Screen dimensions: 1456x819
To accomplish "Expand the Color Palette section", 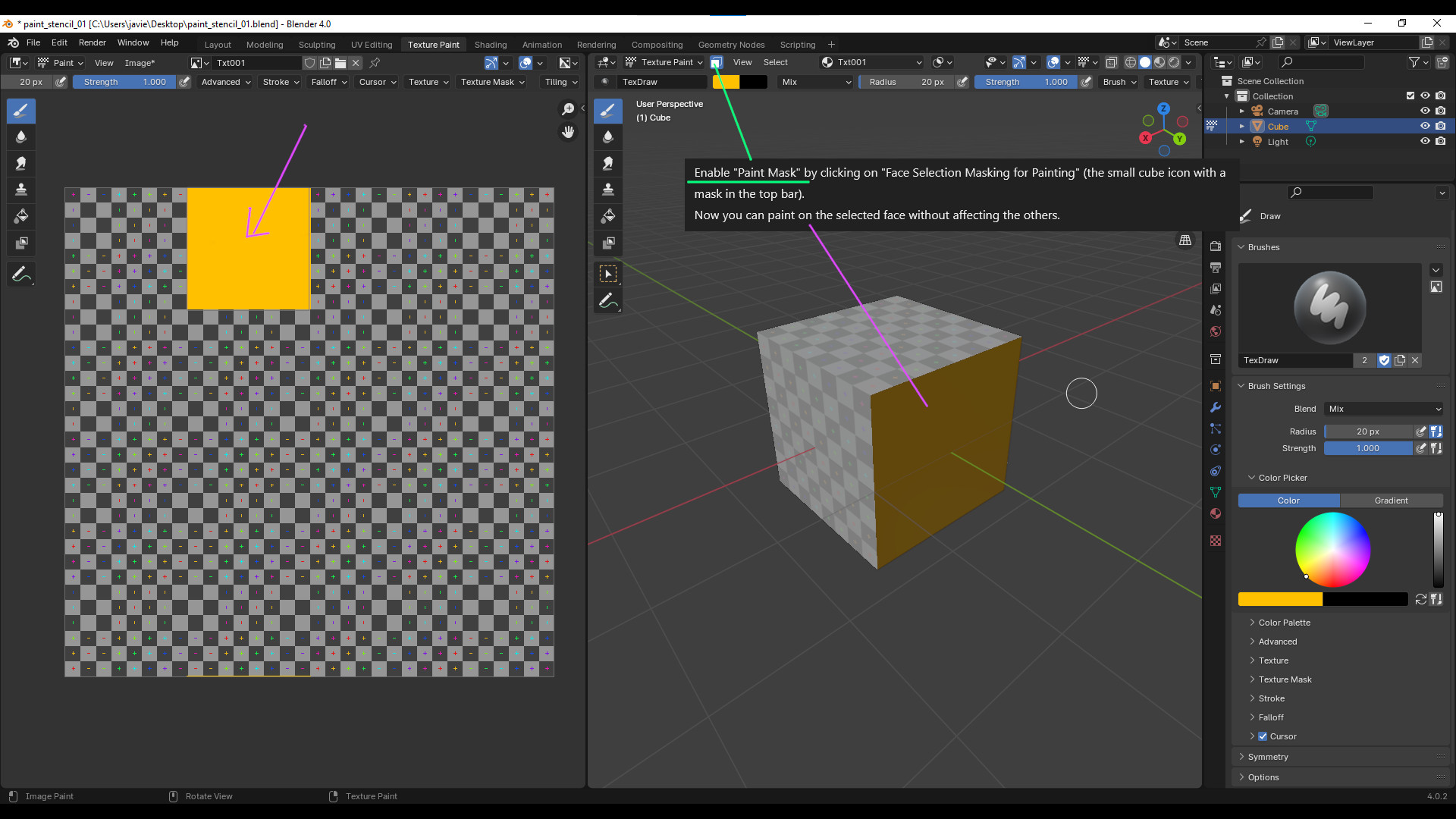I will tap(1284, 623).
